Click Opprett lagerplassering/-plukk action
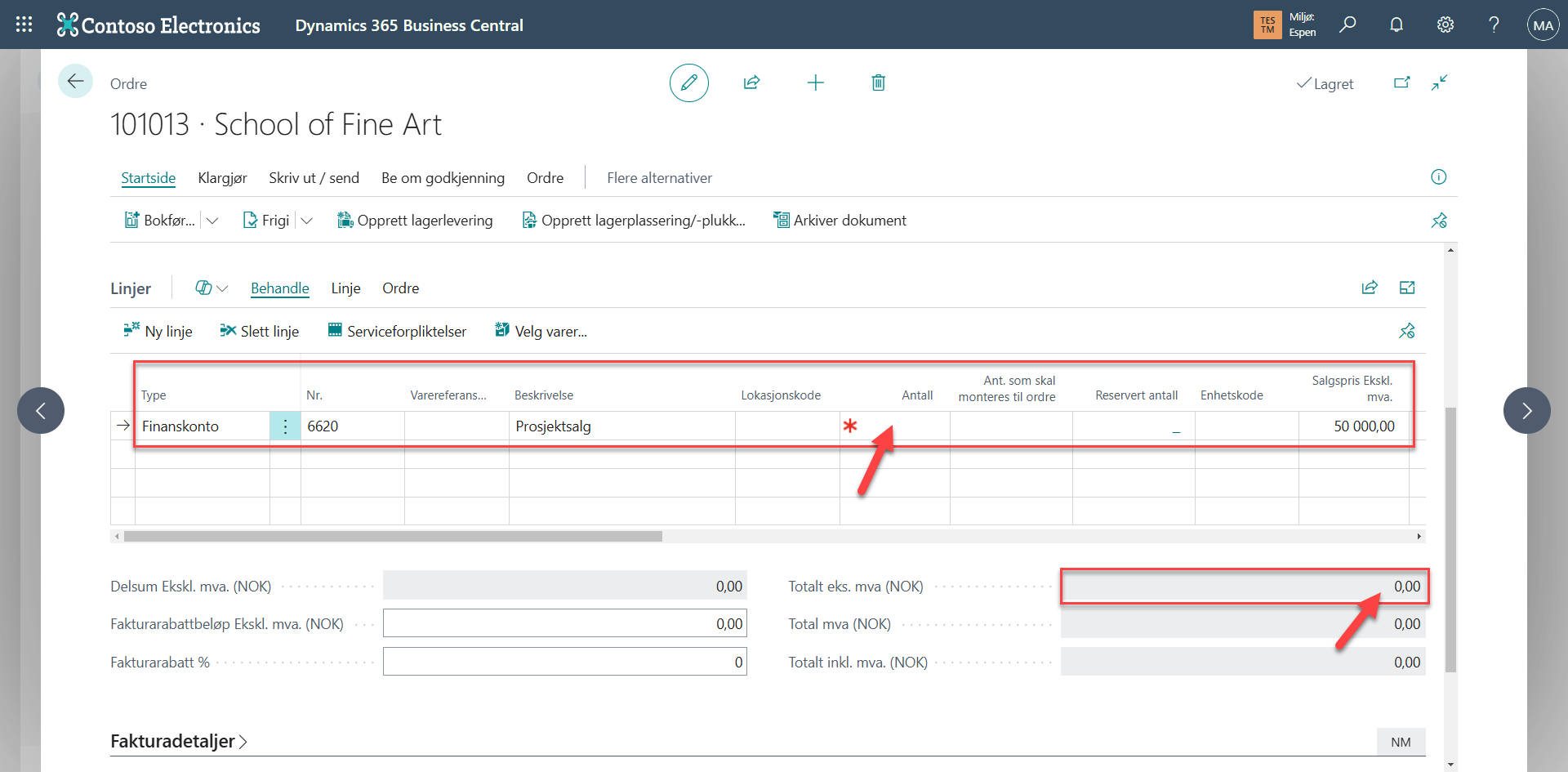Screen dimensions: 1568x772 [x=634, y=221]
